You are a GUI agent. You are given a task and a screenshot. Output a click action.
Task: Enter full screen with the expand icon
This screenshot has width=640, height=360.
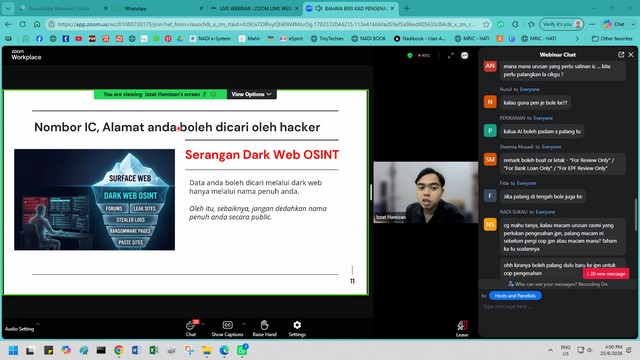click(x=451, y=56)
